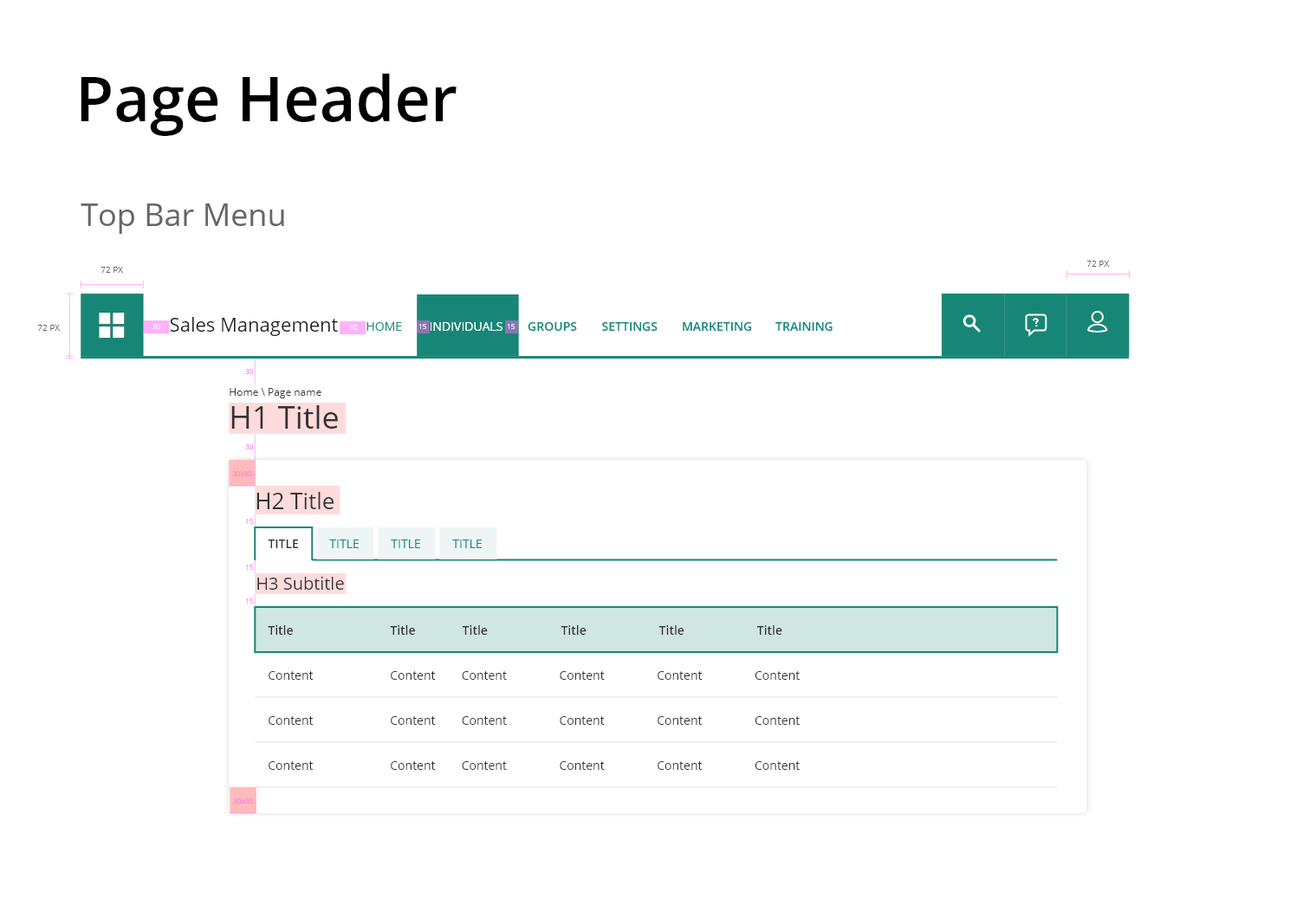
Task: Click the H1 Title heading
Action: click(285, 418)
